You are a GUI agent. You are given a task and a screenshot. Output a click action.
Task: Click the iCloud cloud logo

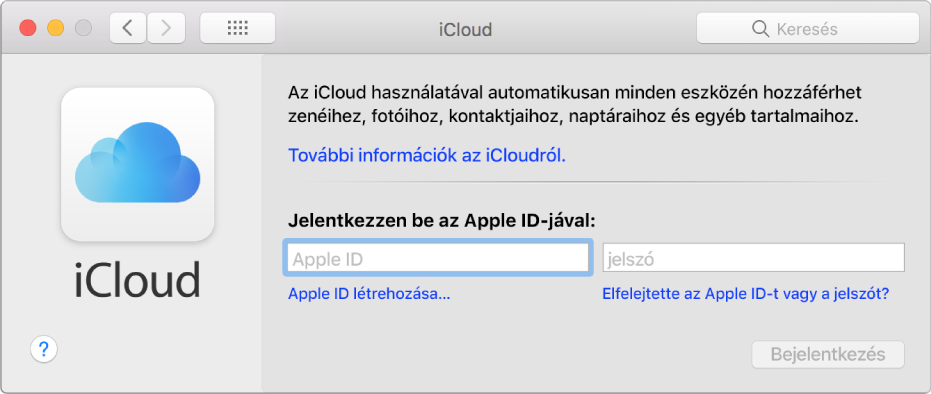[x=138, y=164]
